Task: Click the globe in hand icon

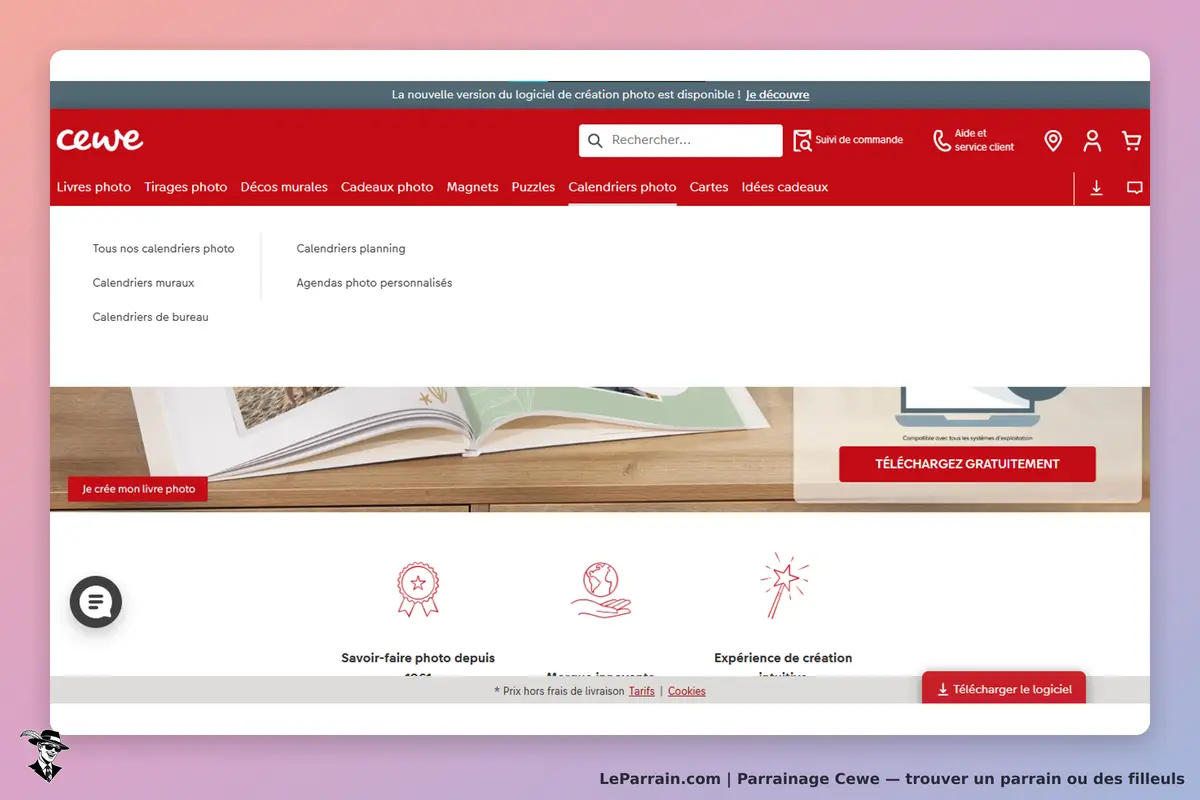Action: 601,588
